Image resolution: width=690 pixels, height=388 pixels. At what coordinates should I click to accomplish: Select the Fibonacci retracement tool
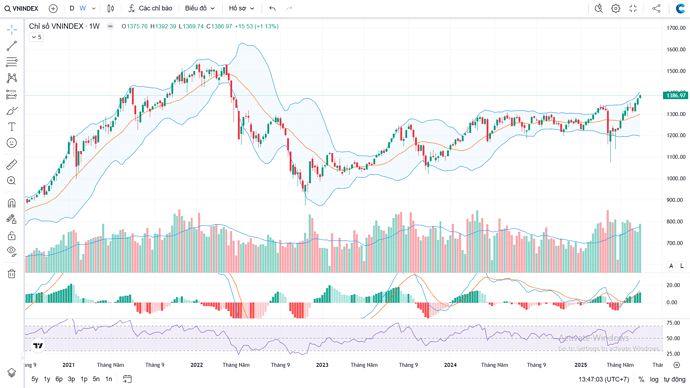(12, 62)
